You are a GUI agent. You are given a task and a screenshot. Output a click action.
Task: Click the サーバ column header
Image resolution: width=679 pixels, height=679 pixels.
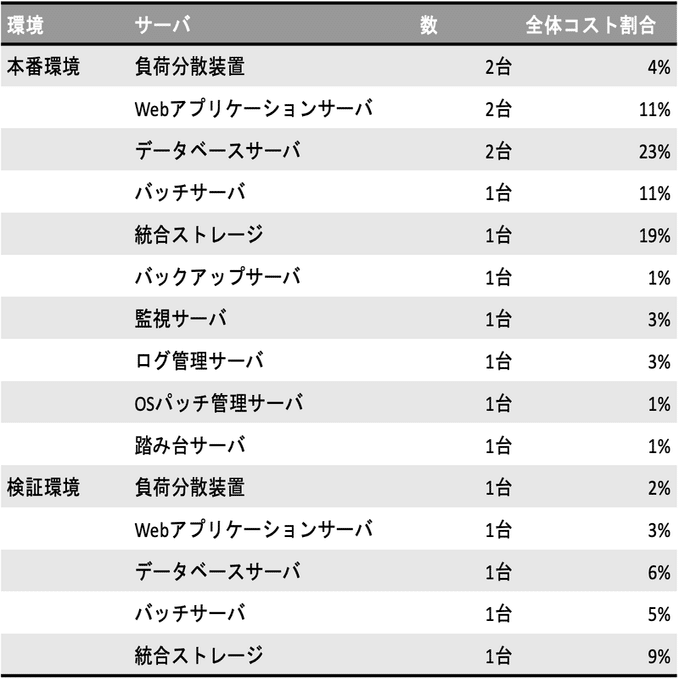point(162,25)
